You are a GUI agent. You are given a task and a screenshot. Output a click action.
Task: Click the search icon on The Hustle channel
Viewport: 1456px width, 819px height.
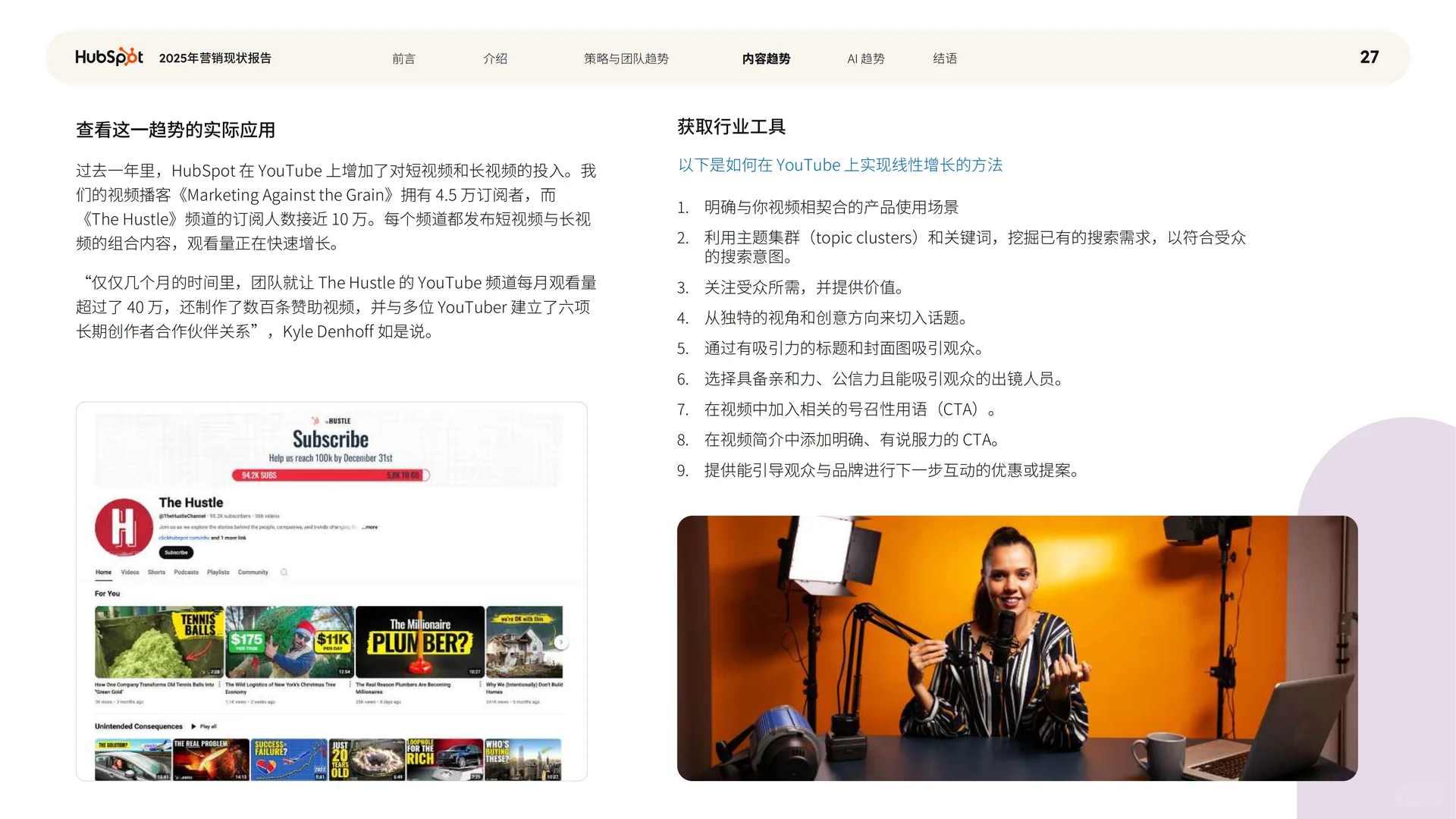coord(284,572)
